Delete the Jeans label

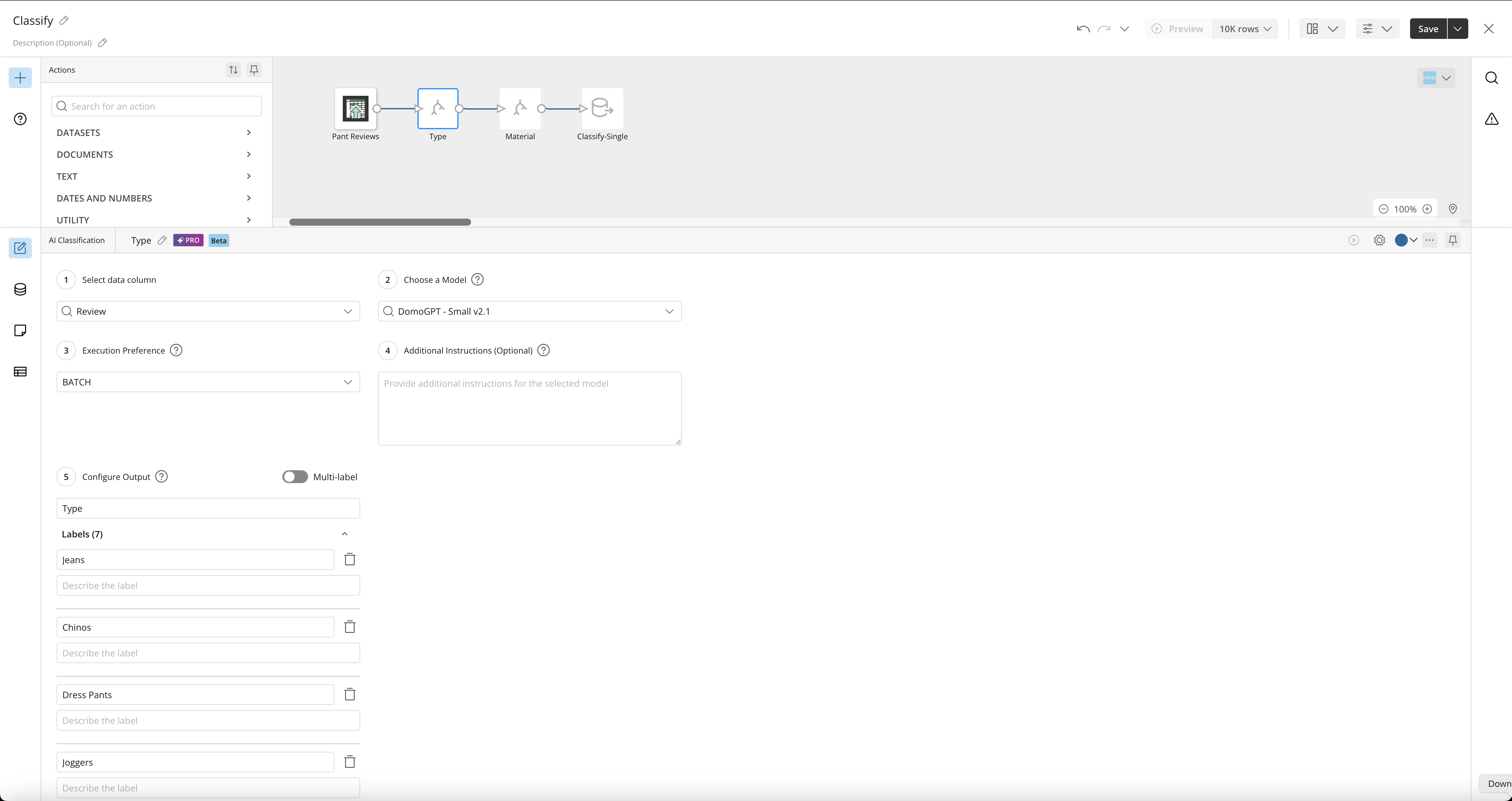click(350, 559)
